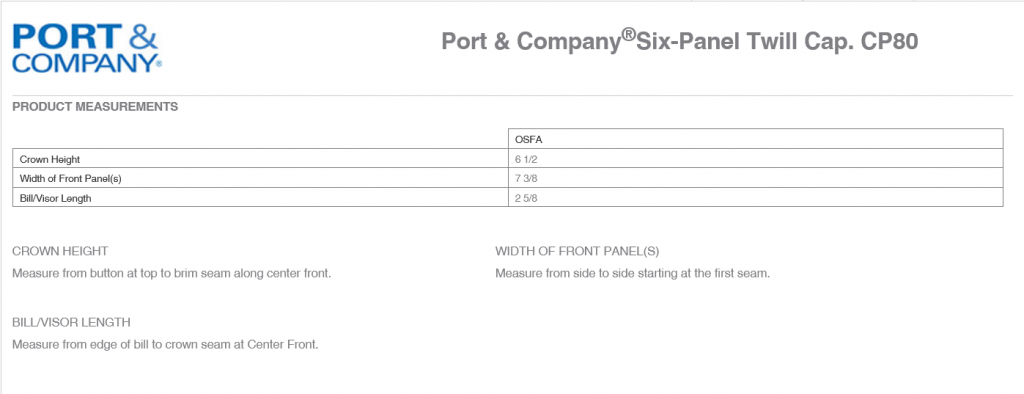Select the 7 3/8 width value
Viewport: 1024px width, 394px height.
pyautogui.click(x=526, y=178)
